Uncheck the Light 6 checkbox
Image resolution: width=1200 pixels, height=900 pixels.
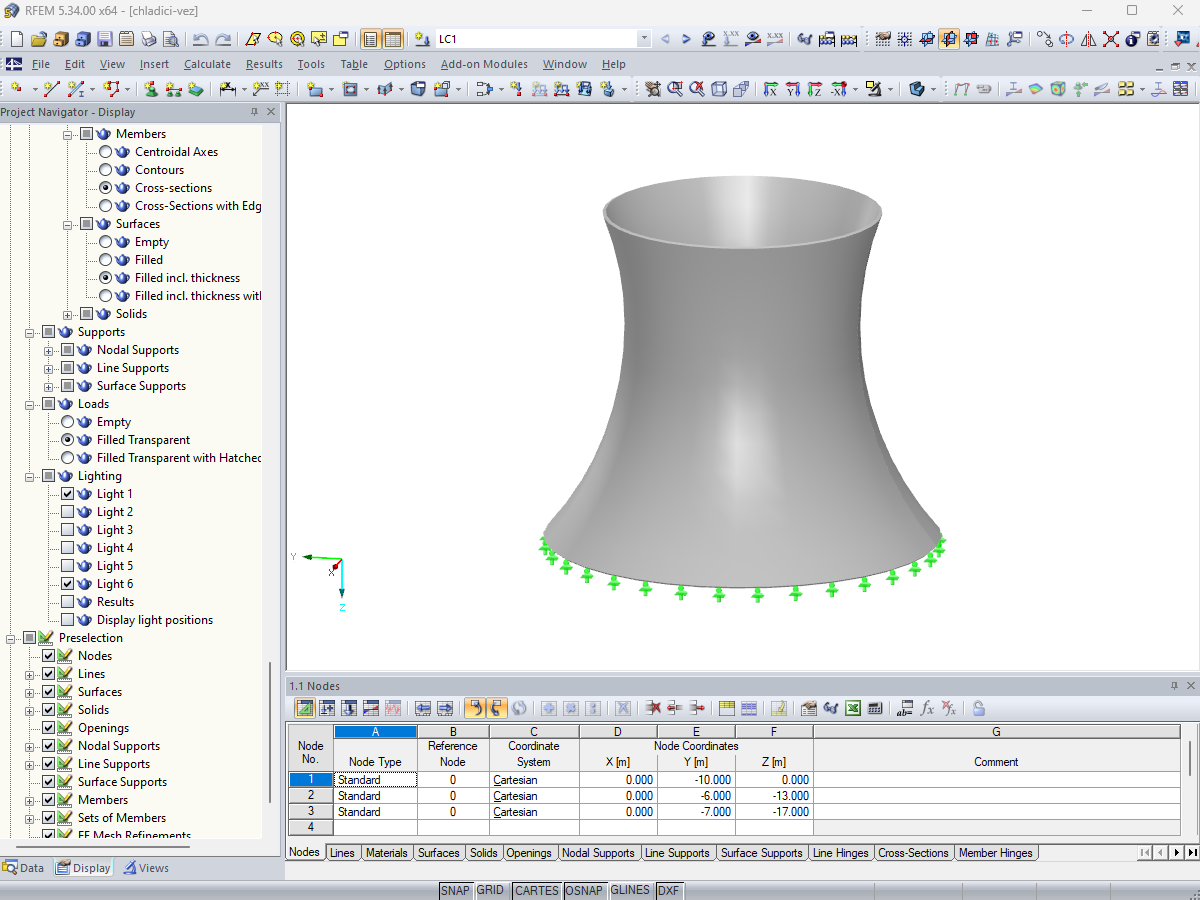68,584
